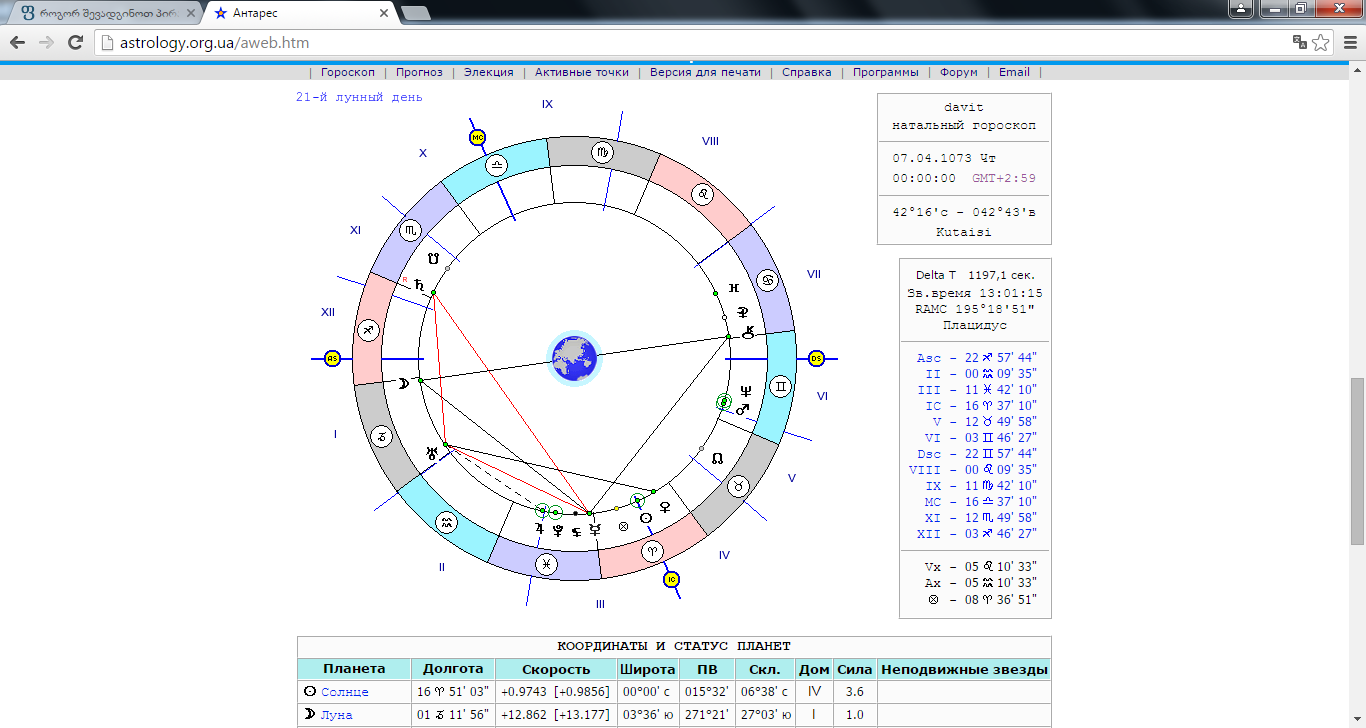Click the Vx row in the house list
This screenshot has width=1366, height=728.
click(980, 566)
